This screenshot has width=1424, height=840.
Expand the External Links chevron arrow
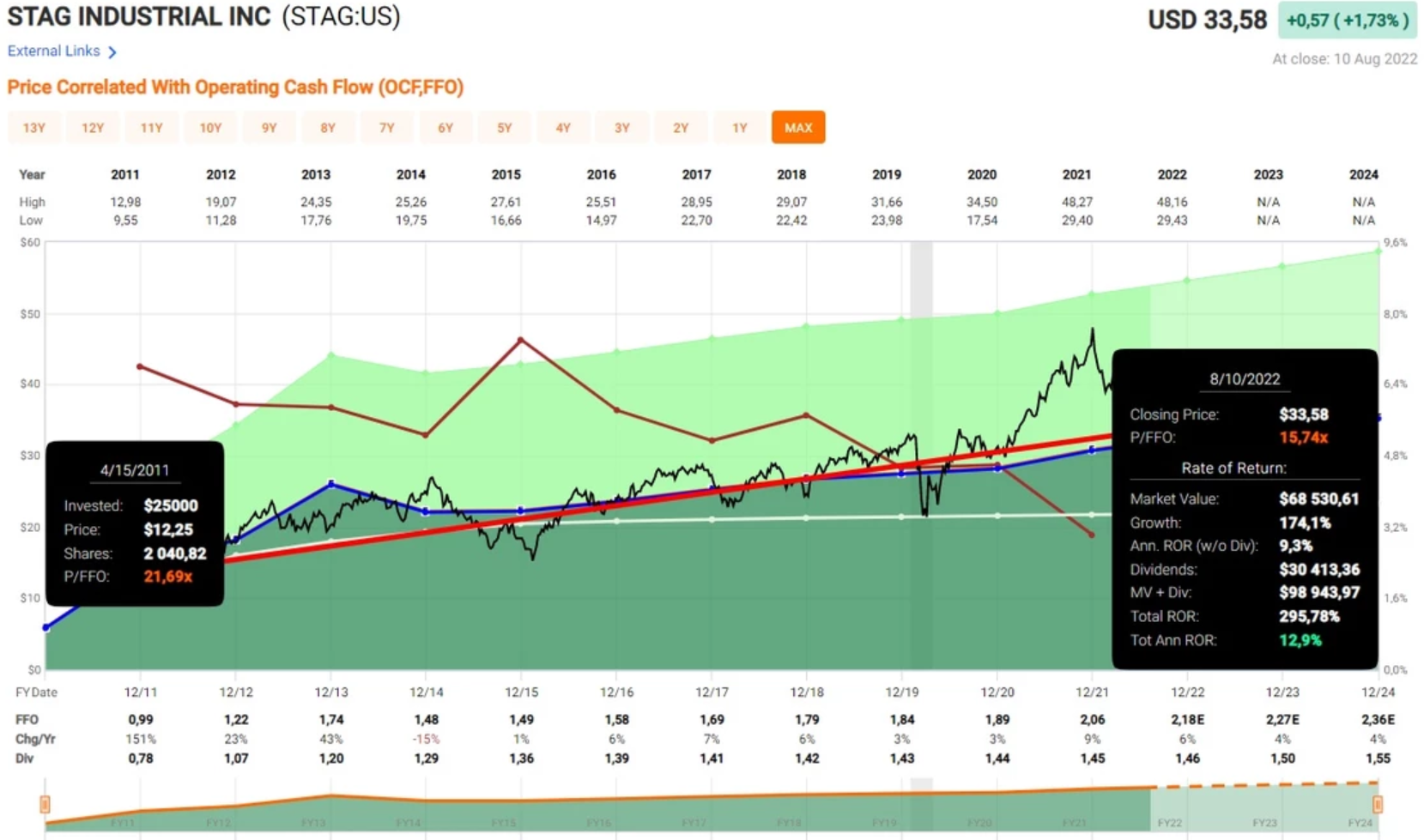tap(112, 51)
